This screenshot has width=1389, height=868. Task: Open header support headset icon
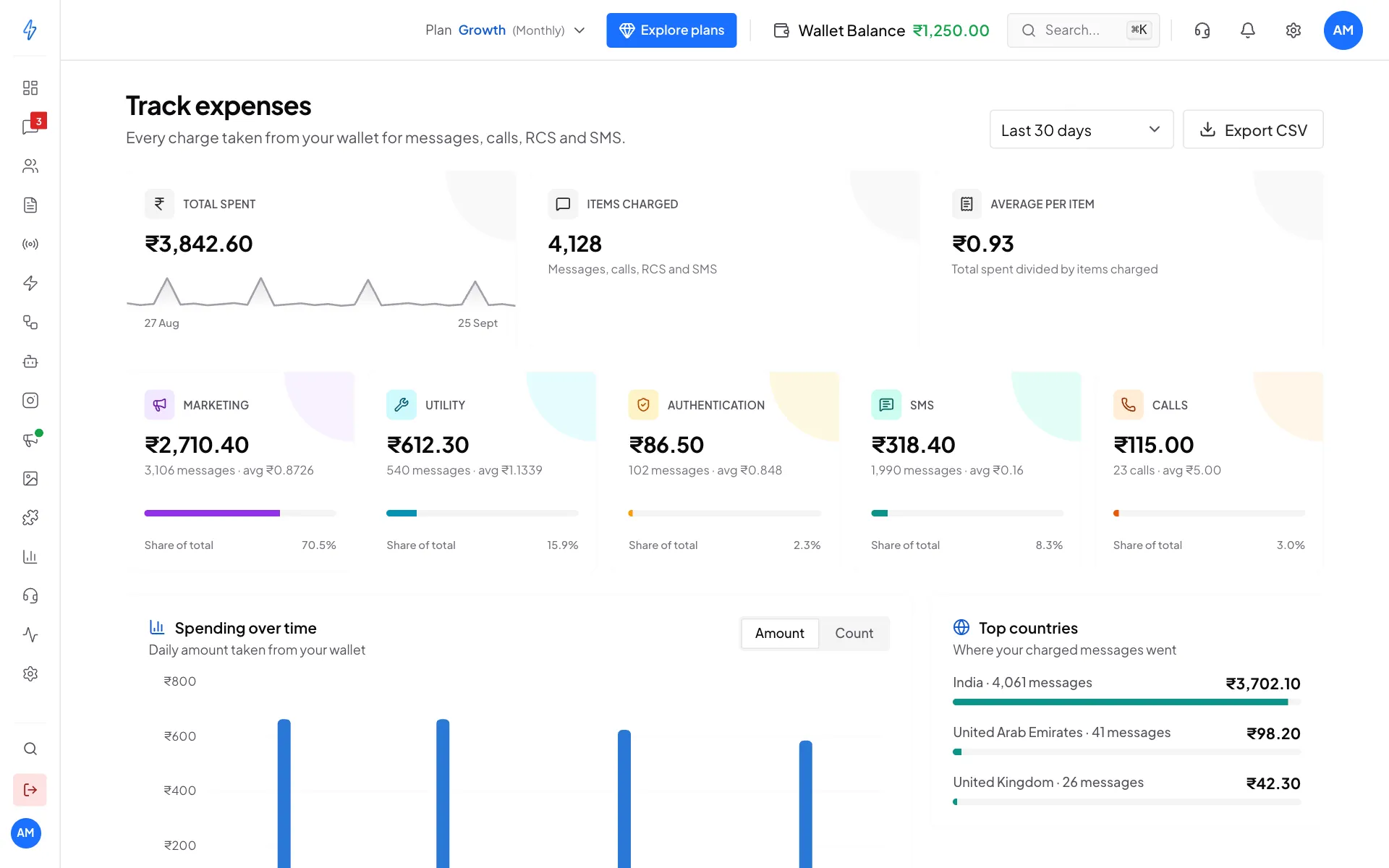pos(1202,30)
